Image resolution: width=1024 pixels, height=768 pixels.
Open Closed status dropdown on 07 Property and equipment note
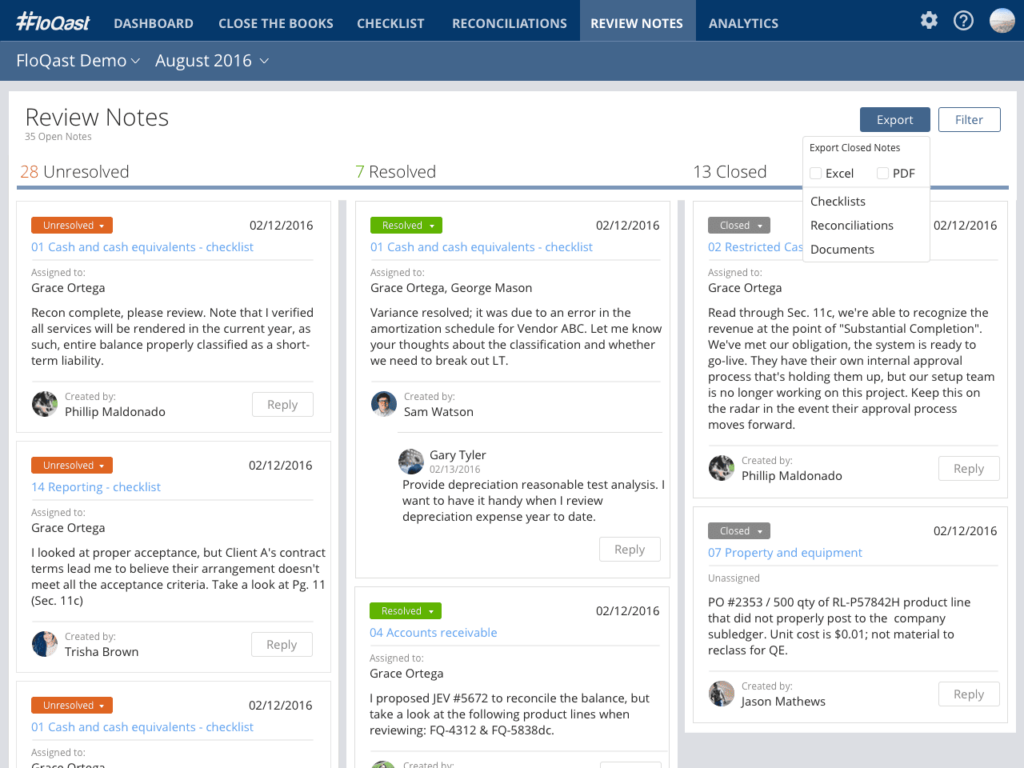(739, 531)
